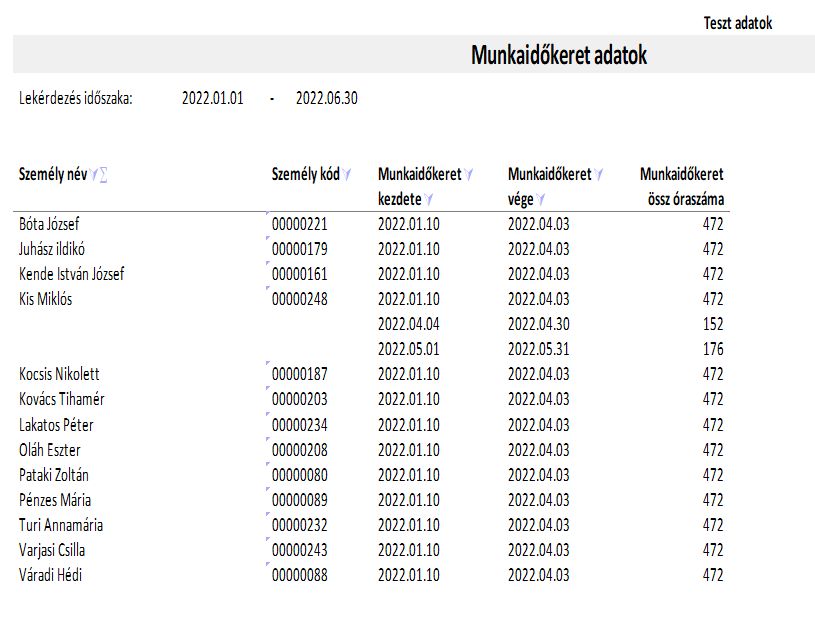Click person code 00000088 for Váradi Hédi
Image resolution: width=815 pixels, height=617 pixels.
click(x=300, y=575)
